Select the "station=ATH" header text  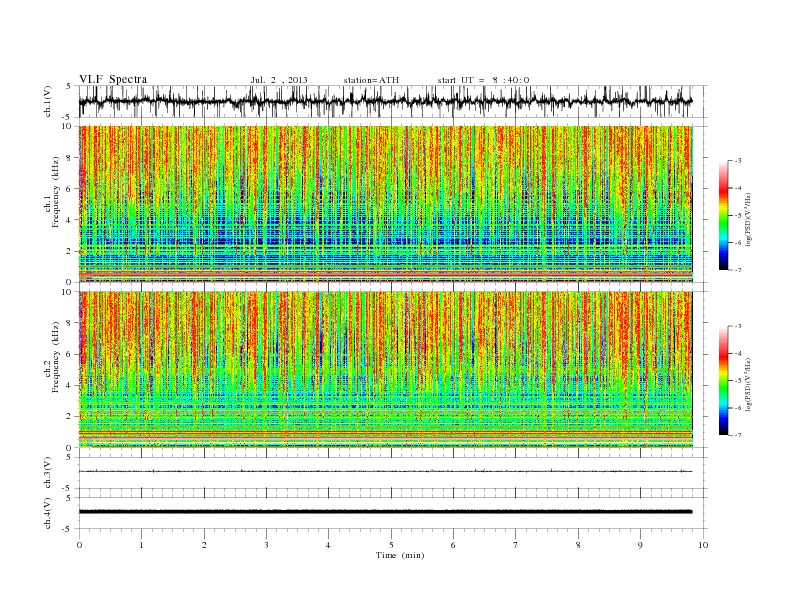coord(371,80)
